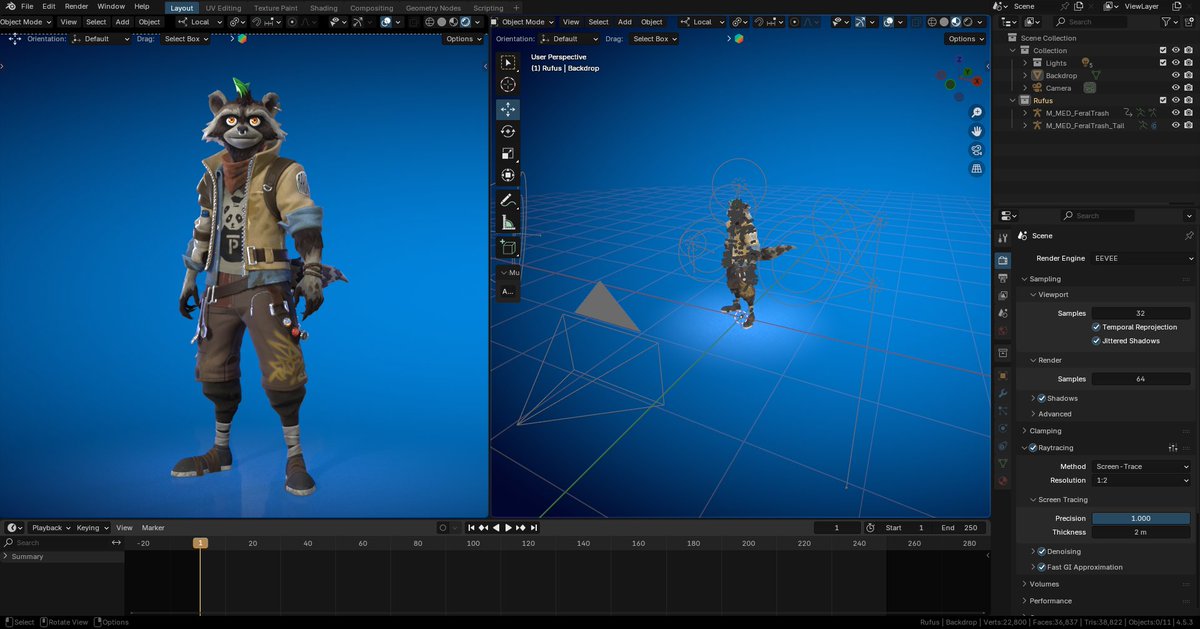Image resolution: width=1200 pixels, height=629 pixels.
Task: Switch to the Shading workspace tab
Action: point(323,8)
